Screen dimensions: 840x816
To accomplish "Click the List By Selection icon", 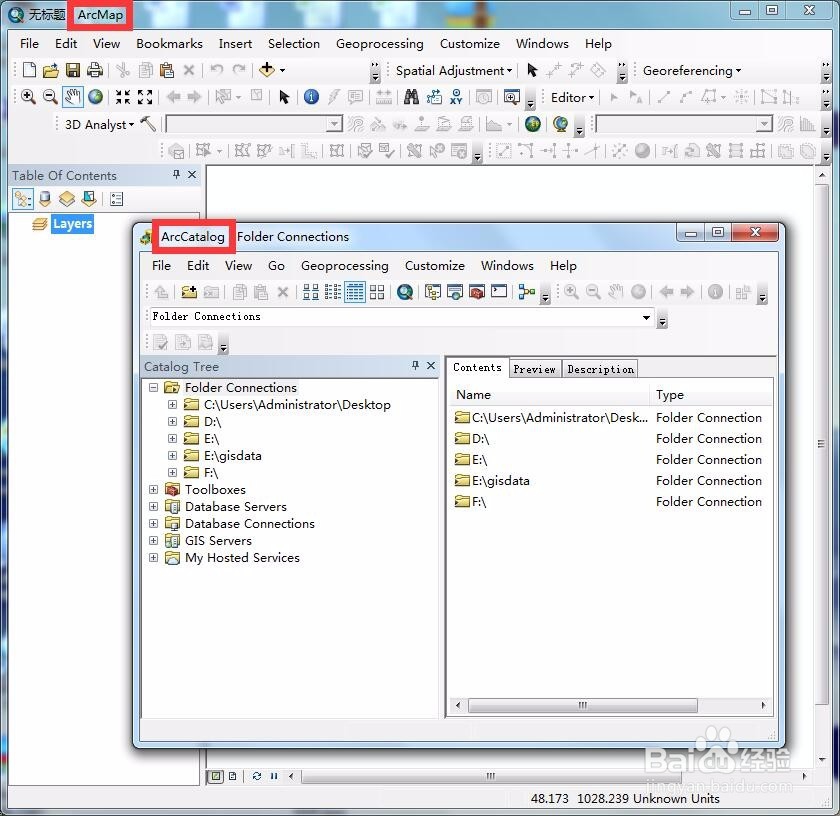I will point(89,199).
